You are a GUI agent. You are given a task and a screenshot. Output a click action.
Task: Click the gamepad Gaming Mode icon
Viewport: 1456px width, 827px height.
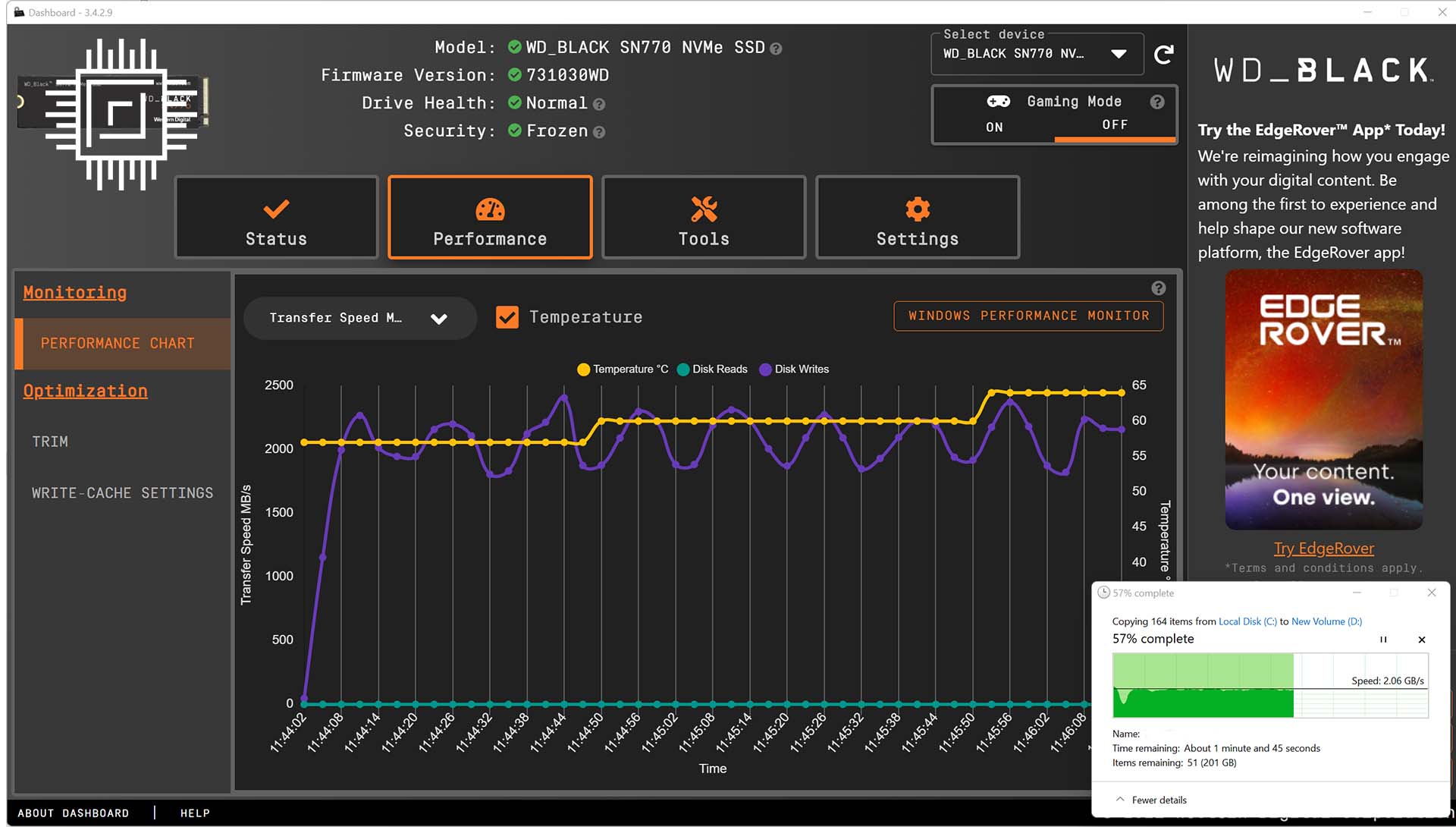point(998,101)
